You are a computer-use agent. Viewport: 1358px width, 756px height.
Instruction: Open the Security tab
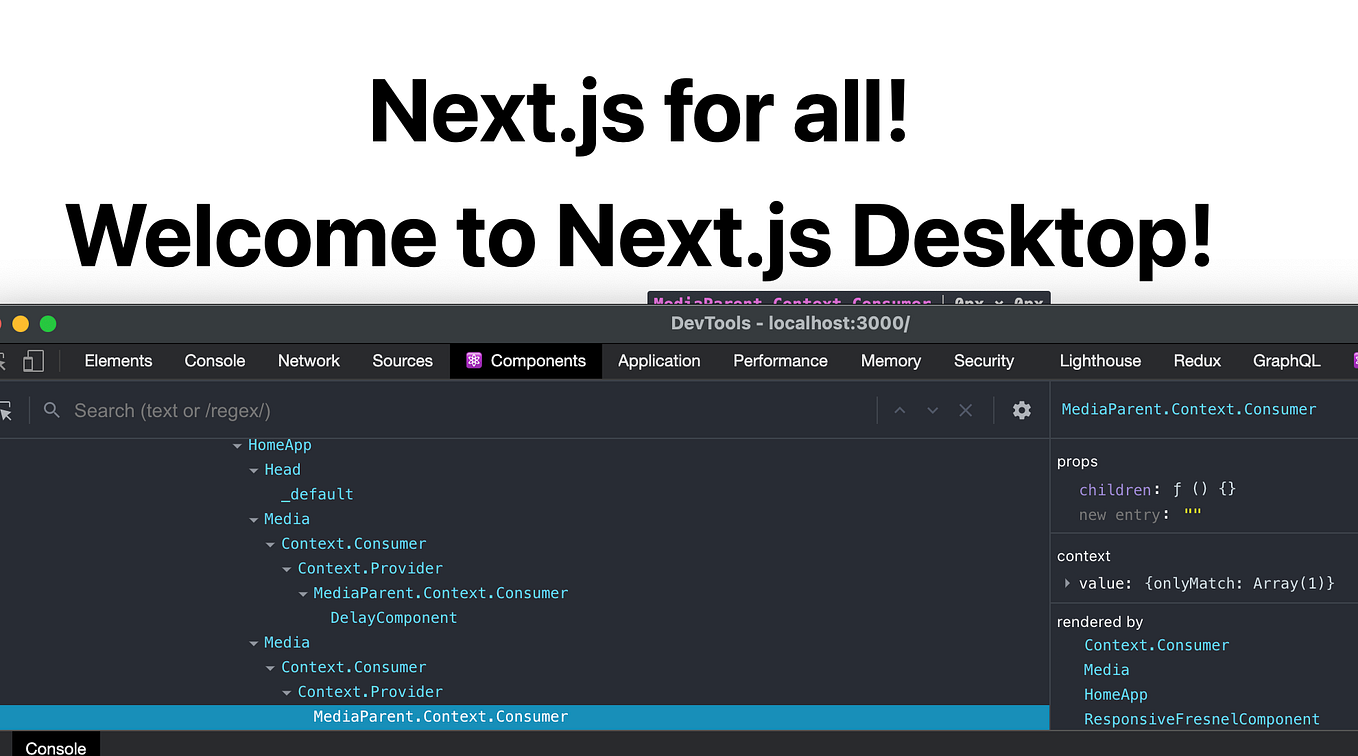[984, 361]
